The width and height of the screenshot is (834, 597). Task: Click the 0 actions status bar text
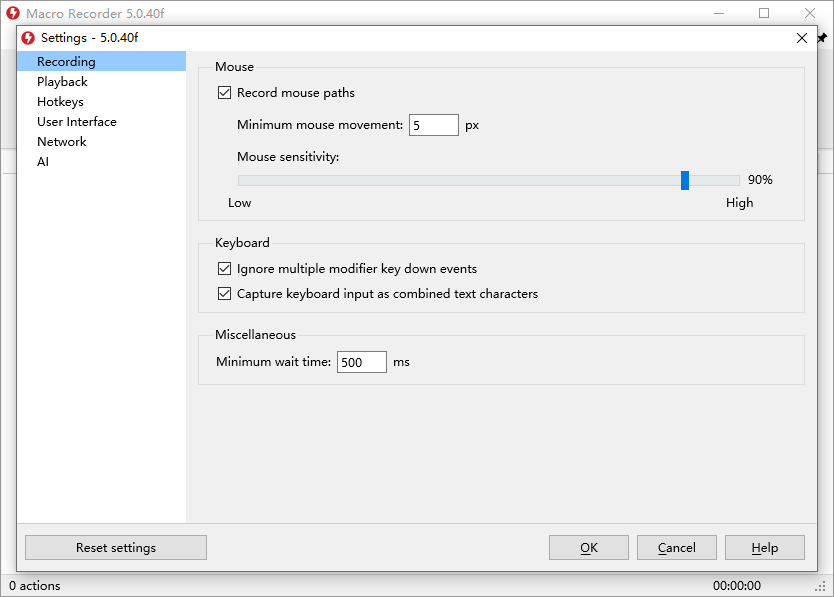[x=35, y=586]
